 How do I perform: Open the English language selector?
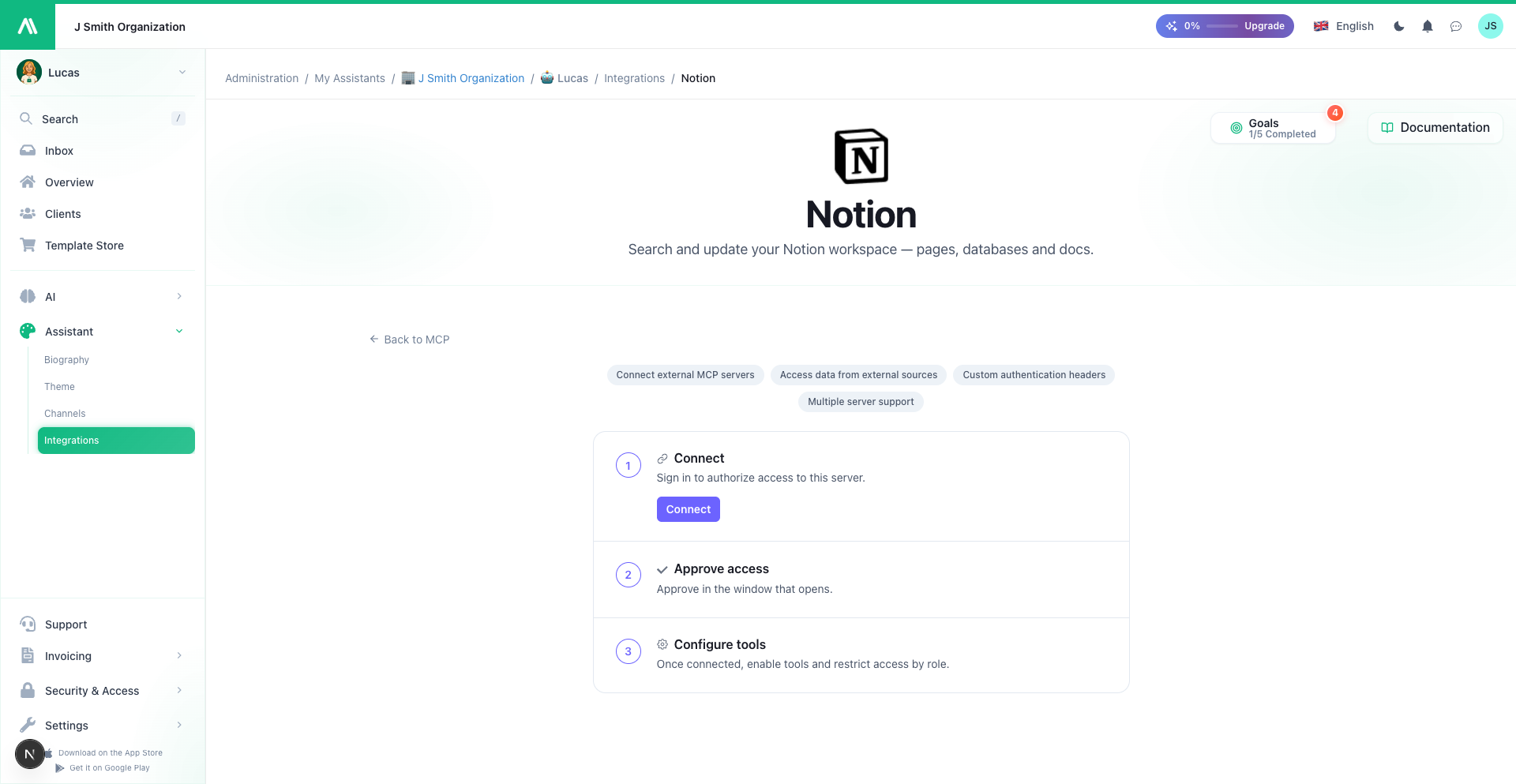(x=1344, y=26)
